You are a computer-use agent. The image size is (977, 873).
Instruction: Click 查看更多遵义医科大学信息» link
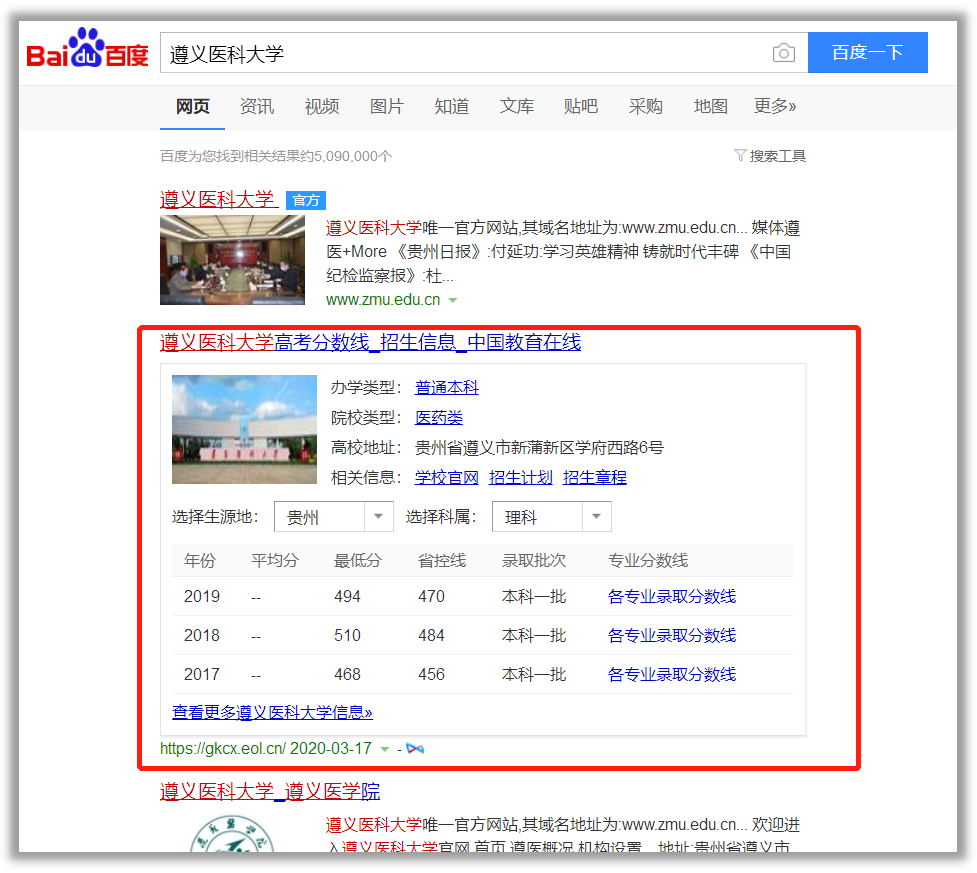[x=272, y=712]
